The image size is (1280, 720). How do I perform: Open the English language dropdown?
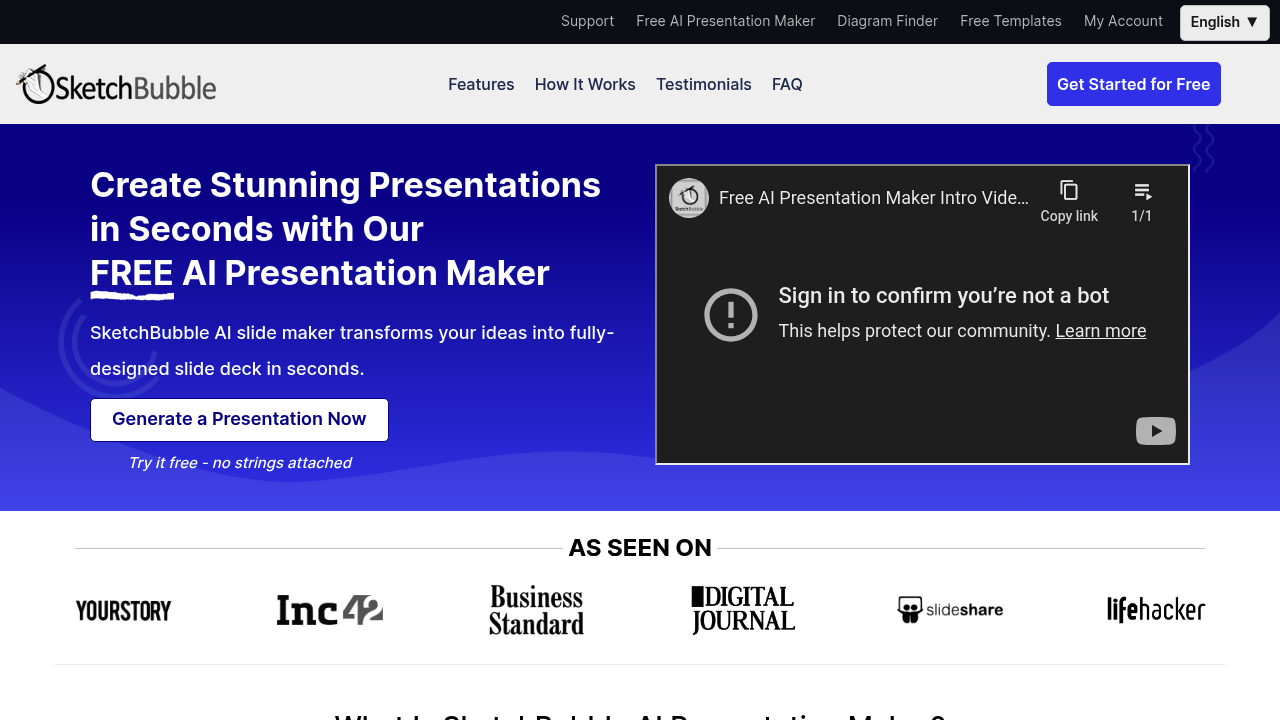coord(1224,22)
